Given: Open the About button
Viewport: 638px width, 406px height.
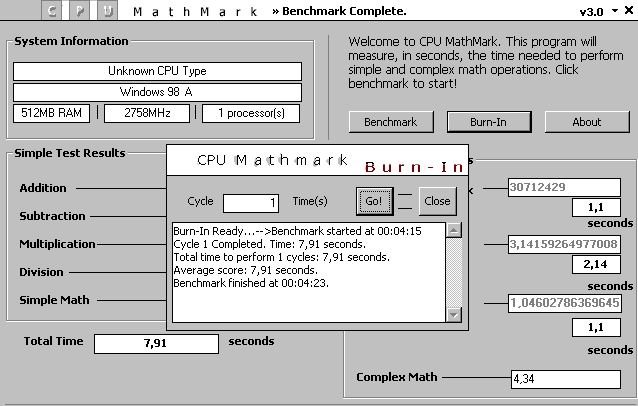Looking at the screenshot, I should 587,122.
